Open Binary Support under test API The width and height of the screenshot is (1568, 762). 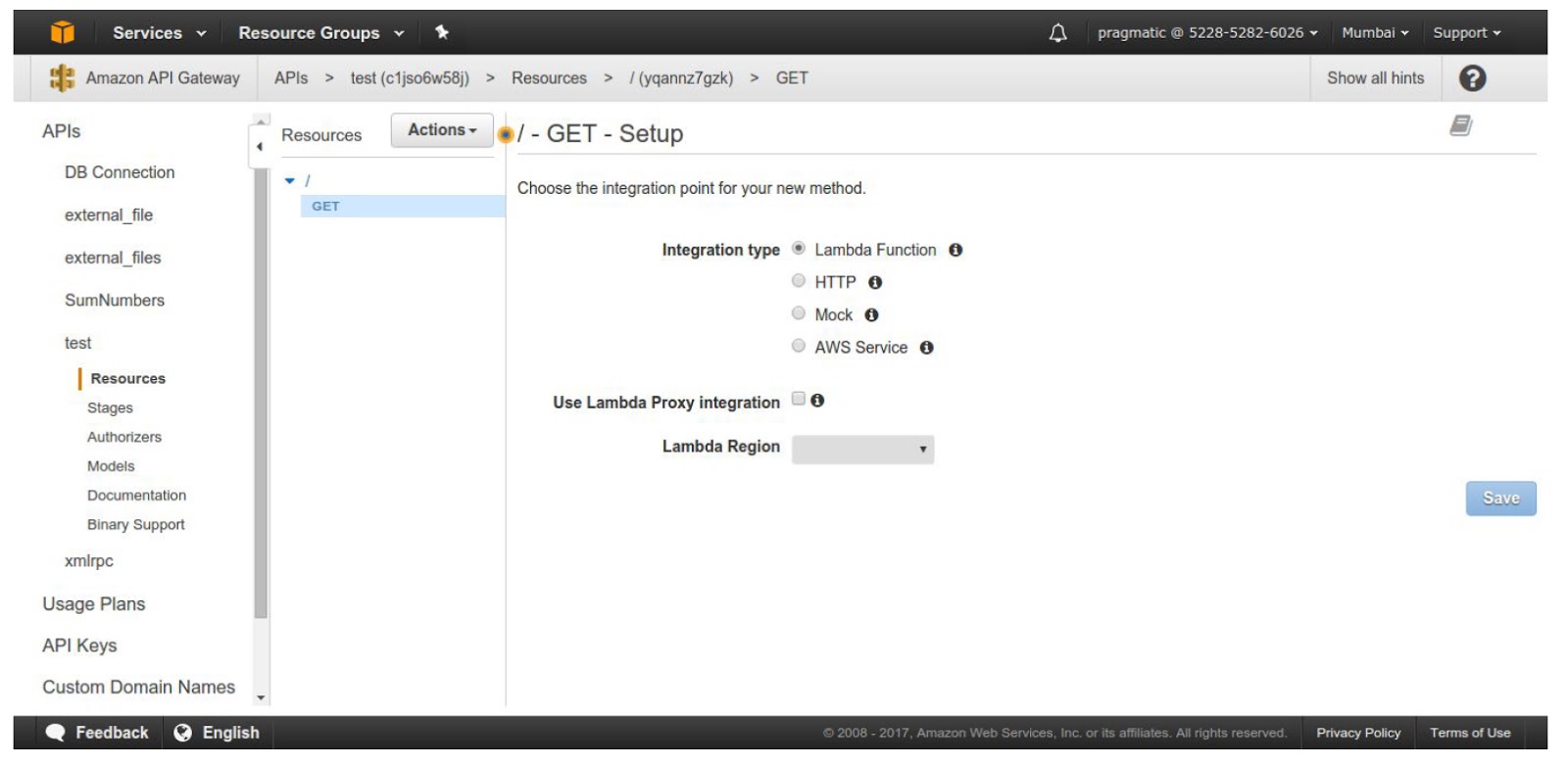(135, 525)
